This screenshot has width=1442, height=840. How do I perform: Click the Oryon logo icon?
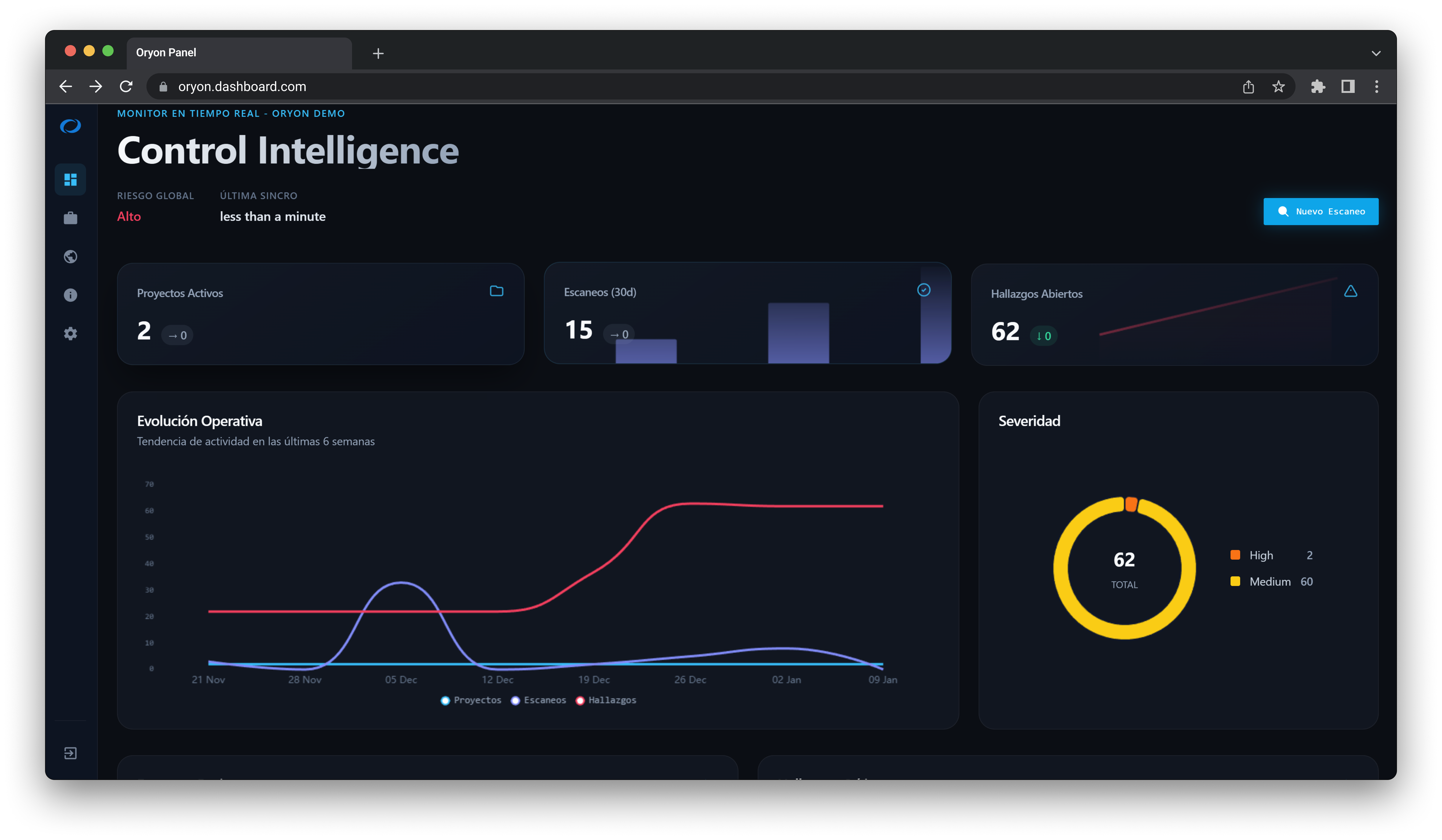pos(70,126)
